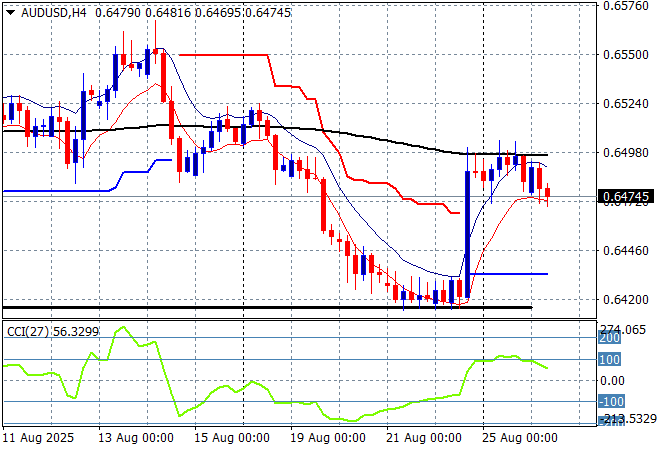660x450 pixels.
Task: Select the 0.64200 price scale label
Action: pyautogui.click(x=625, y=299)
